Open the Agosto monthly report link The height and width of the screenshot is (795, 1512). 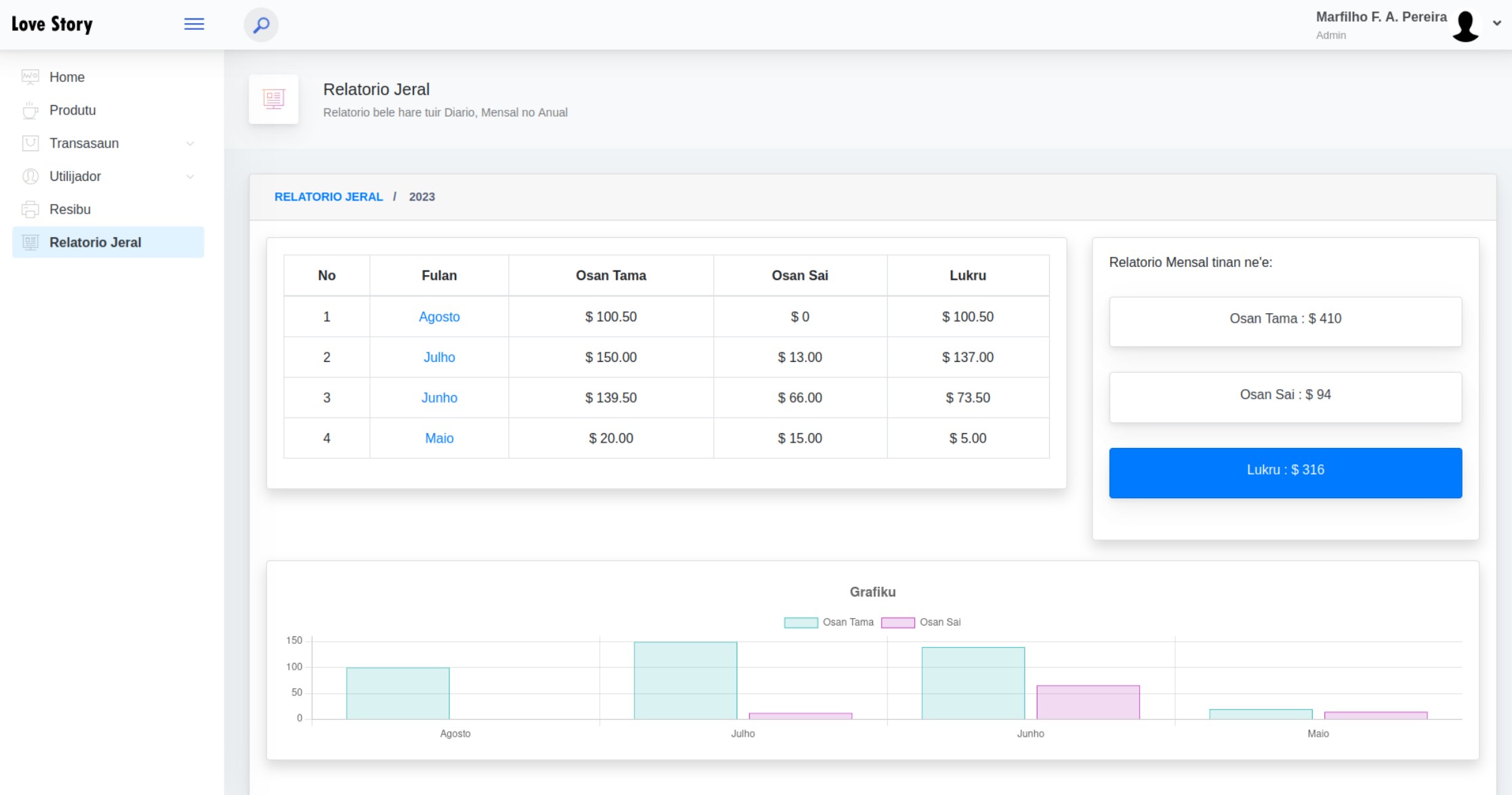tap(439, 317)
